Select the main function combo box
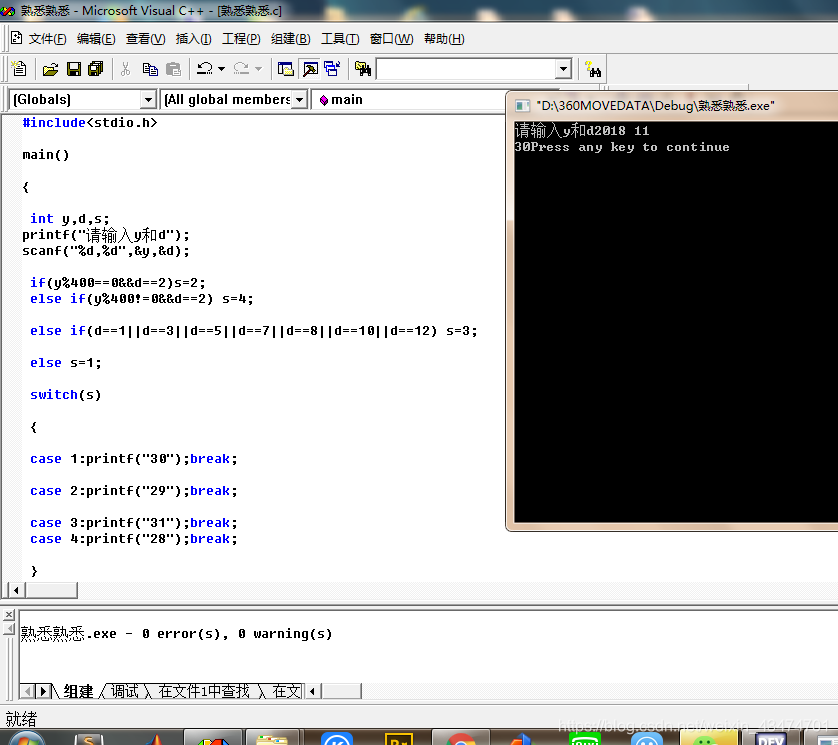This screenshot has width=838, height=745. coord(409,99)
